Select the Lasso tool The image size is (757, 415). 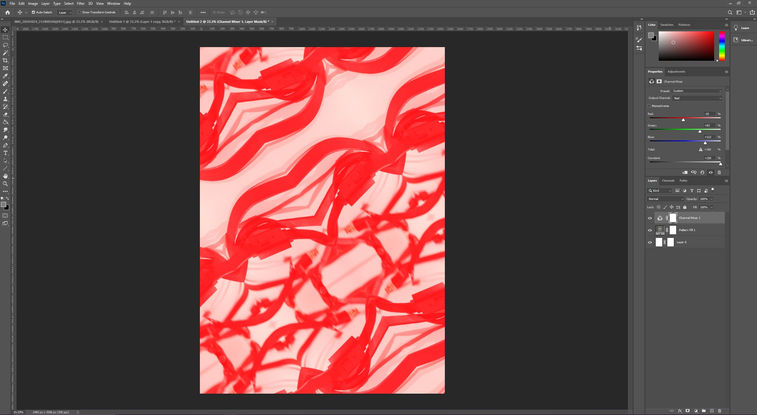point(5,45)
